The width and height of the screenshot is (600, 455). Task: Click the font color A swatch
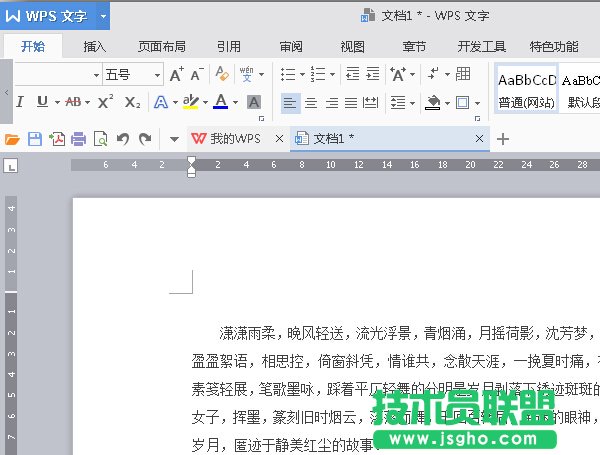pyautogui.click(x=219, y=102)
